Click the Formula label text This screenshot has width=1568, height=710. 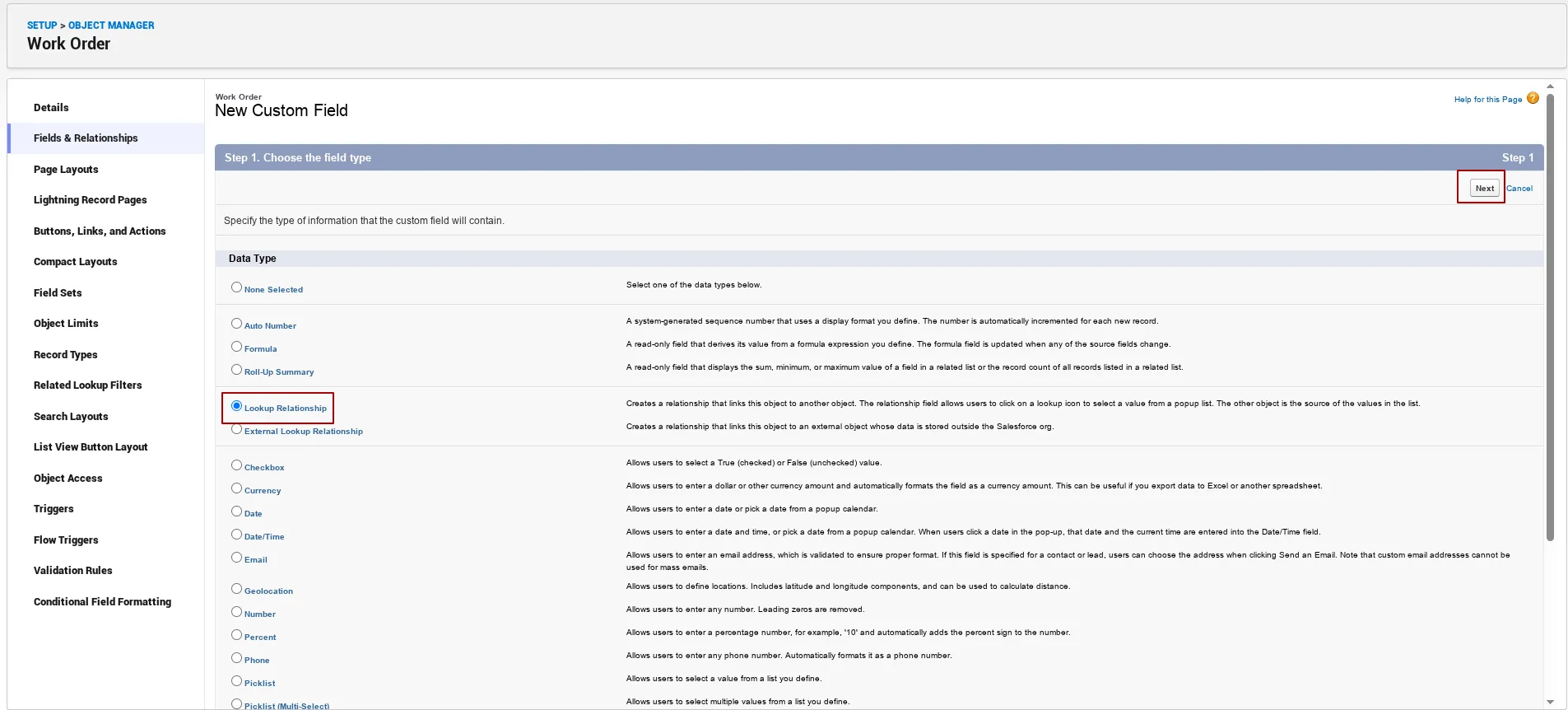(x=260, y=349)
